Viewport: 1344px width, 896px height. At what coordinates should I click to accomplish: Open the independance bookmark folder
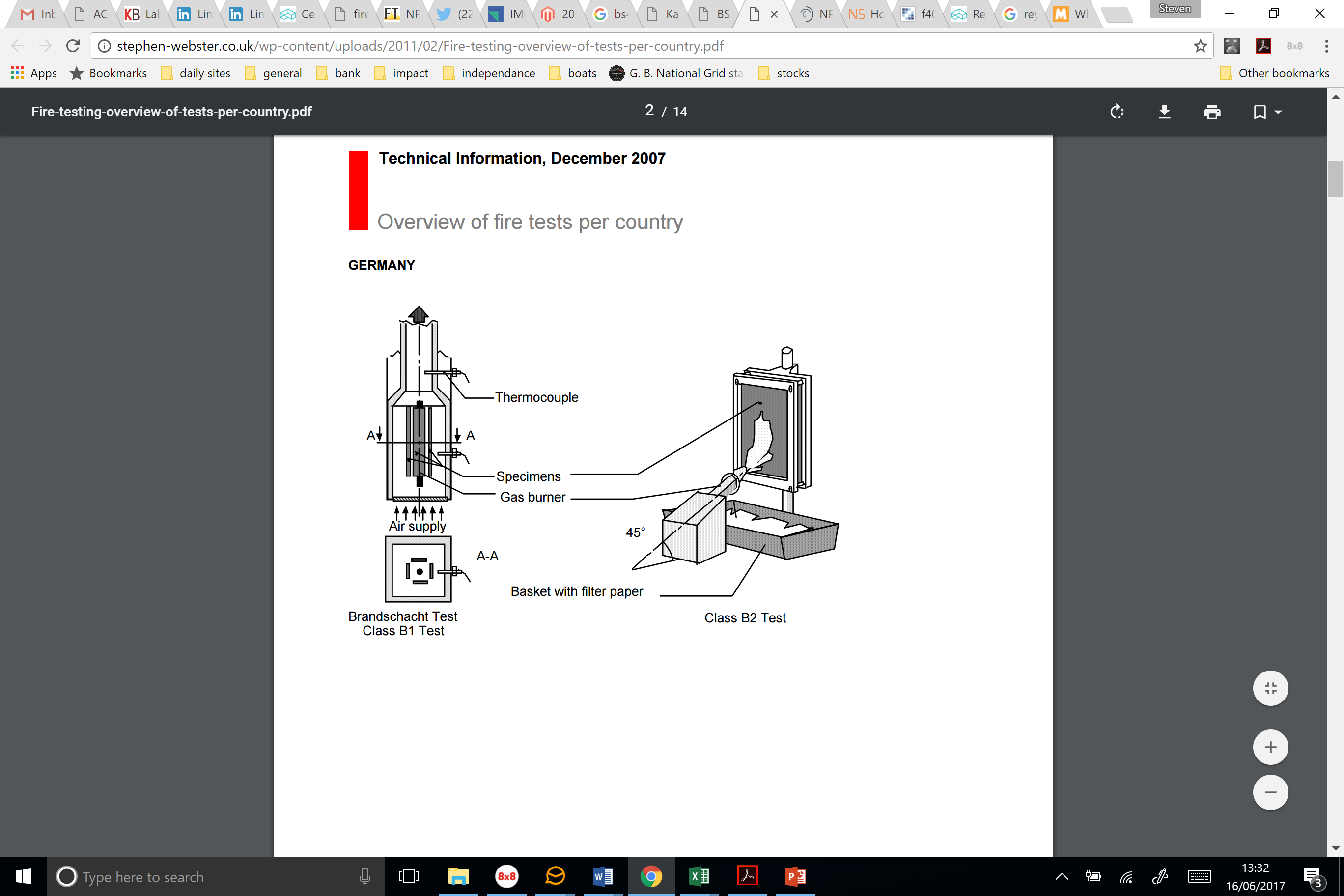click(489, 73)
